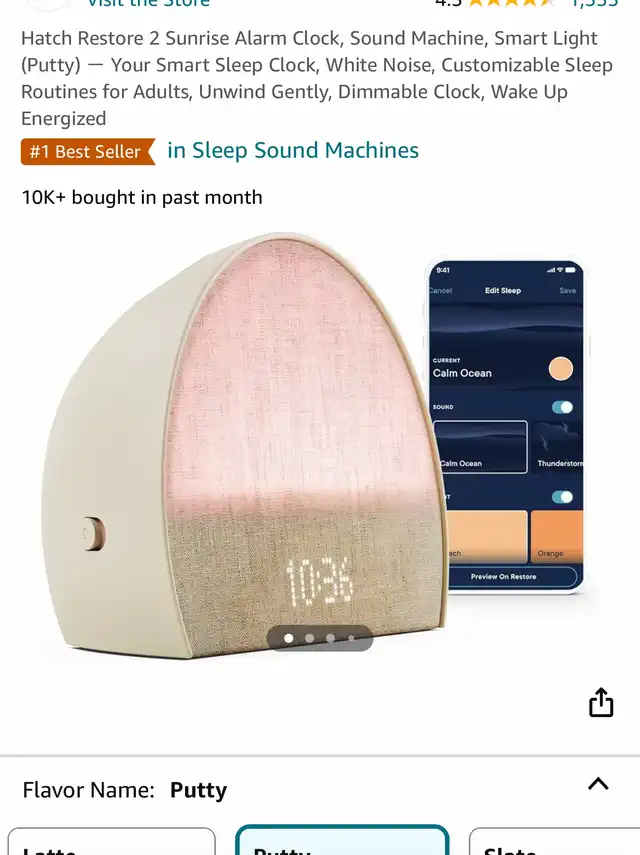Go to the third image carousel dot
This screenshot has height=855, width=640.
pos(330,638)
